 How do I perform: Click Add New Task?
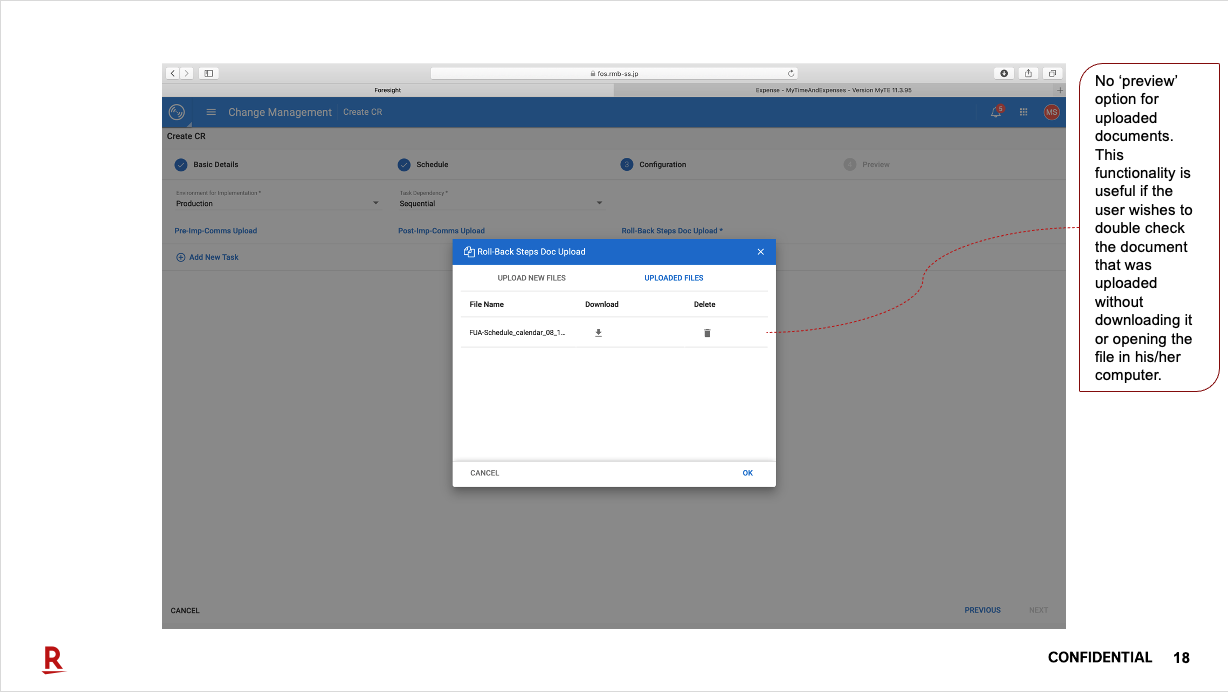[208, 257]
